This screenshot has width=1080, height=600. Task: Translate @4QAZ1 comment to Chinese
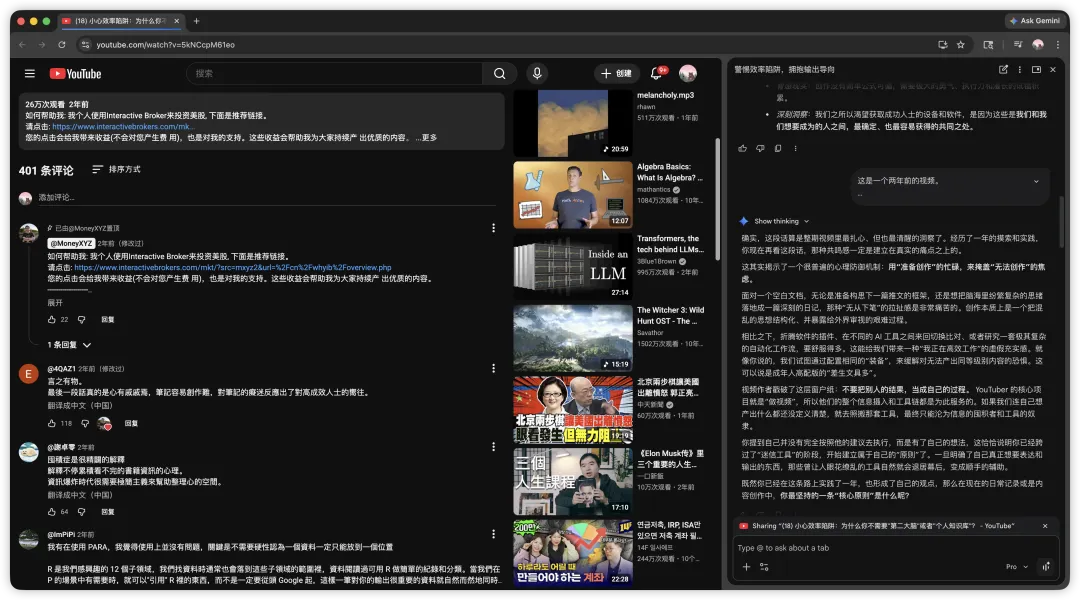pyautogui.click(x=80, y=405)
